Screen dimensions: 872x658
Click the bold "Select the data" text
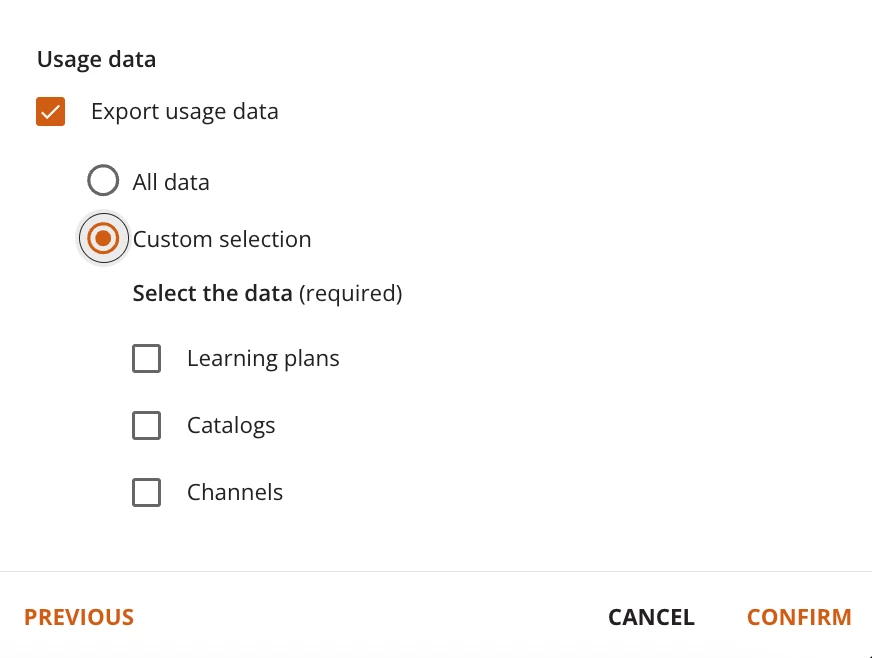(212, 294)
